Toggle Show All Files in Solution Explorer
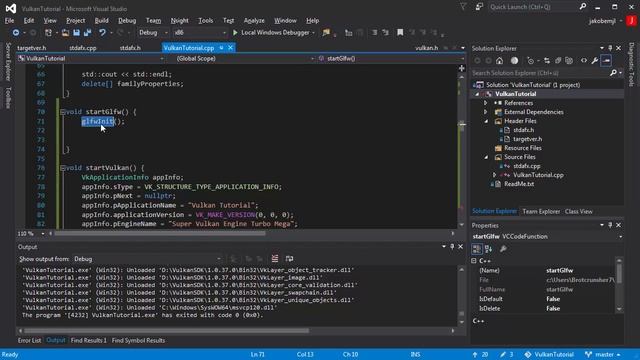 click(569, 61)
